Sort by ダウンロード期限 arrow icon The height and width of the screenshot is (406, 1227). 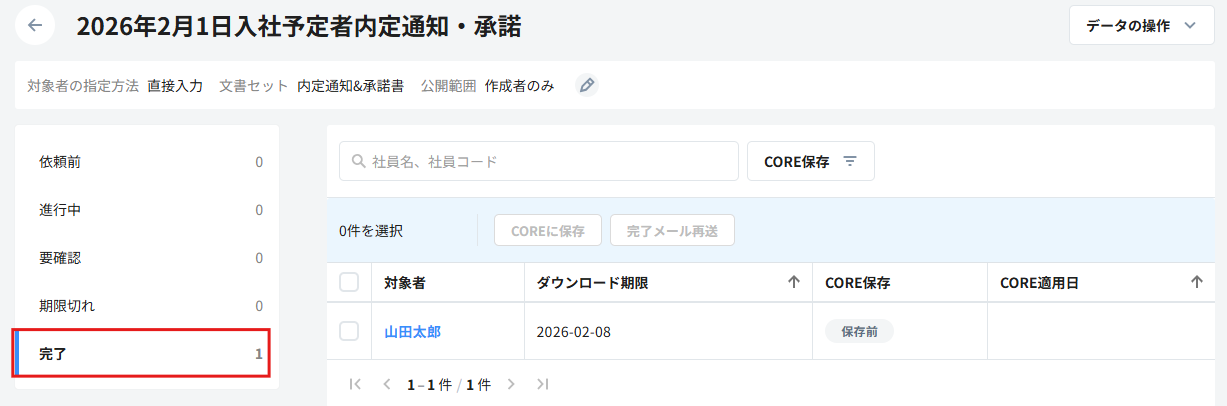[x=794, y=283]
